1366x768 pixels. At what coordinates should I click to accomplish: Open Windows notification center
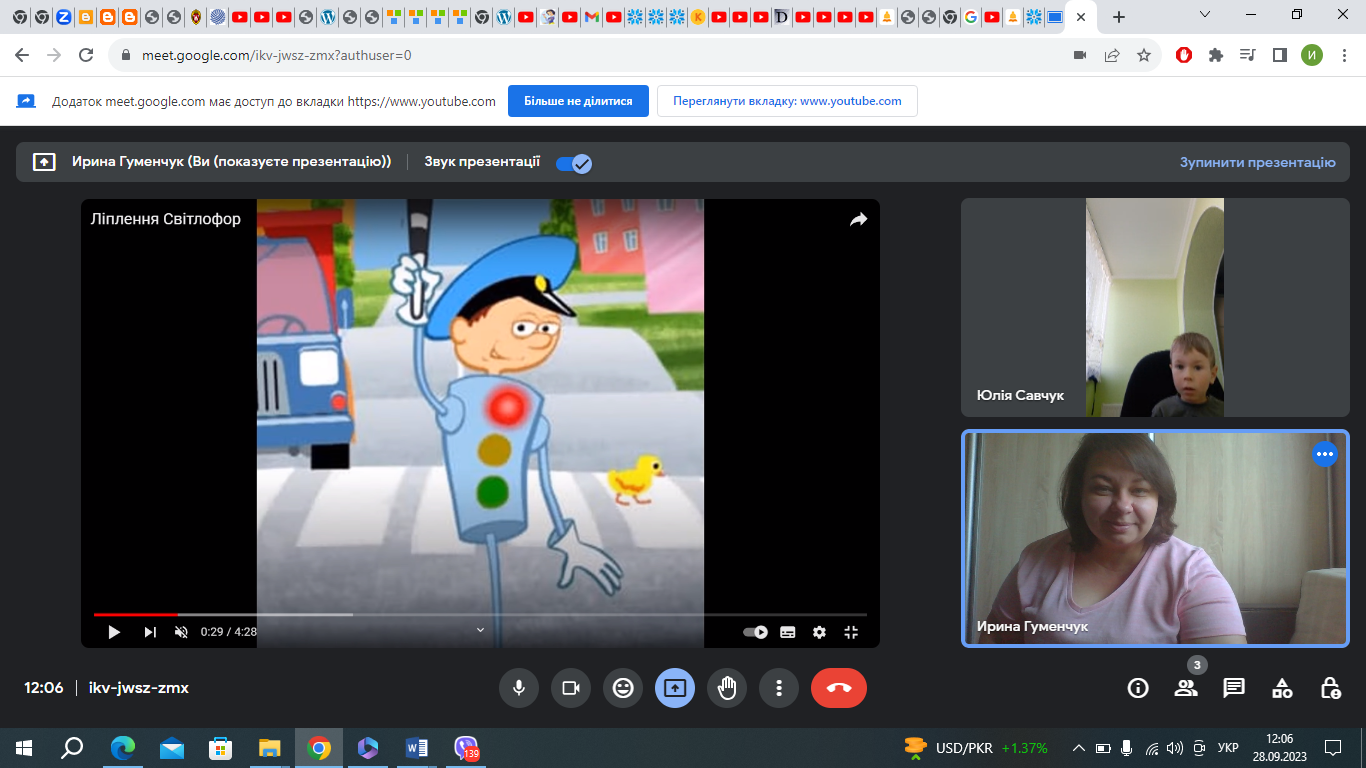coord(1333,747)
